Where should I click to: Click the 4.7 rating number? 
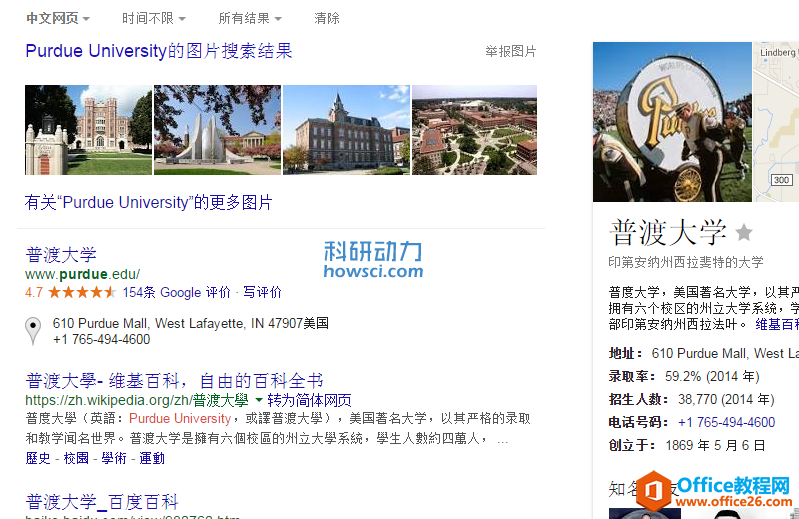click(x=34, y=292)
